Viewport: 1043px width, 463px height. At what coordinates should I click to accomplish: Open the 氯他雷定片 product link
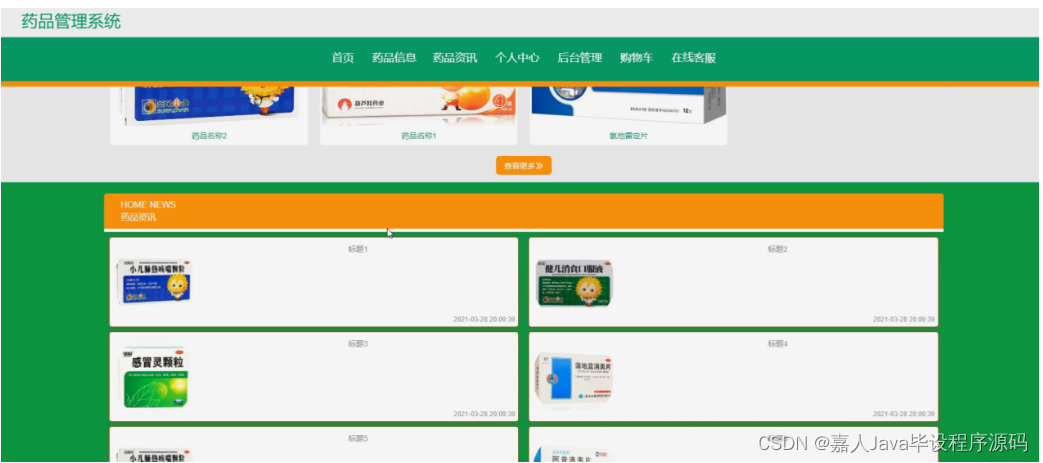(628, 136)
